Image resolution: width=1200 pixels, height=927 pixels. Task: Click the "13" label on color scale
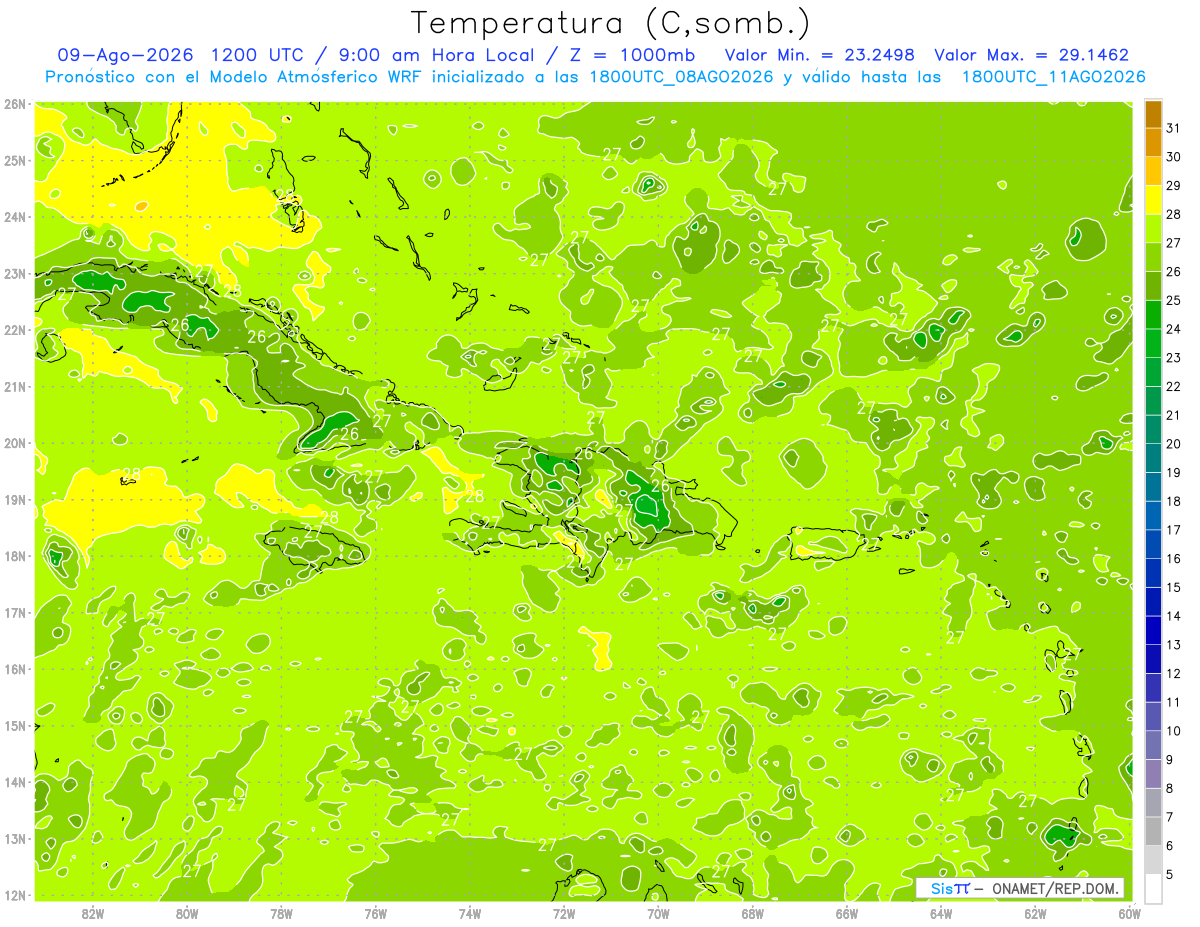[1174, 645]
